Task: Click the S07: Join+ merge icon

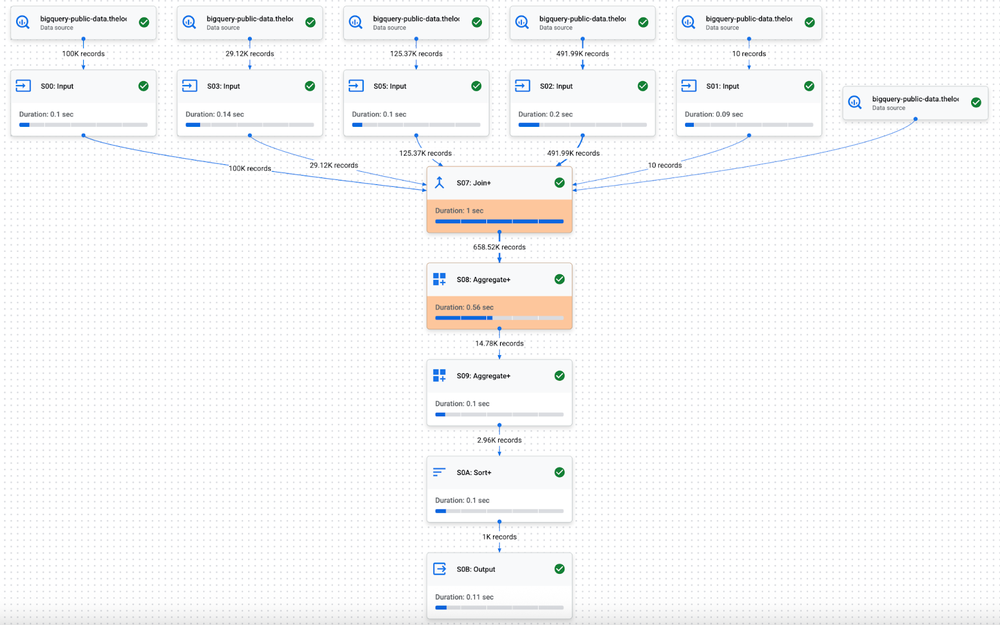Action: (439, 182)
